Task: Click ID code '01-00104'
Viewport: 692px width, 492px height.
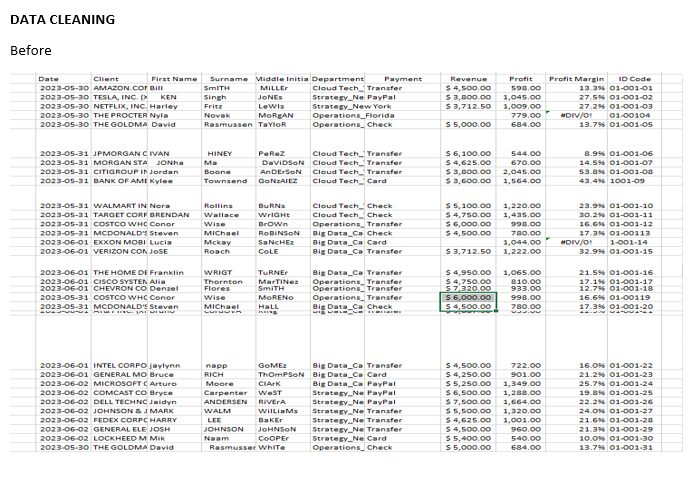Action: pyautogui.click(x=630, y=116)
